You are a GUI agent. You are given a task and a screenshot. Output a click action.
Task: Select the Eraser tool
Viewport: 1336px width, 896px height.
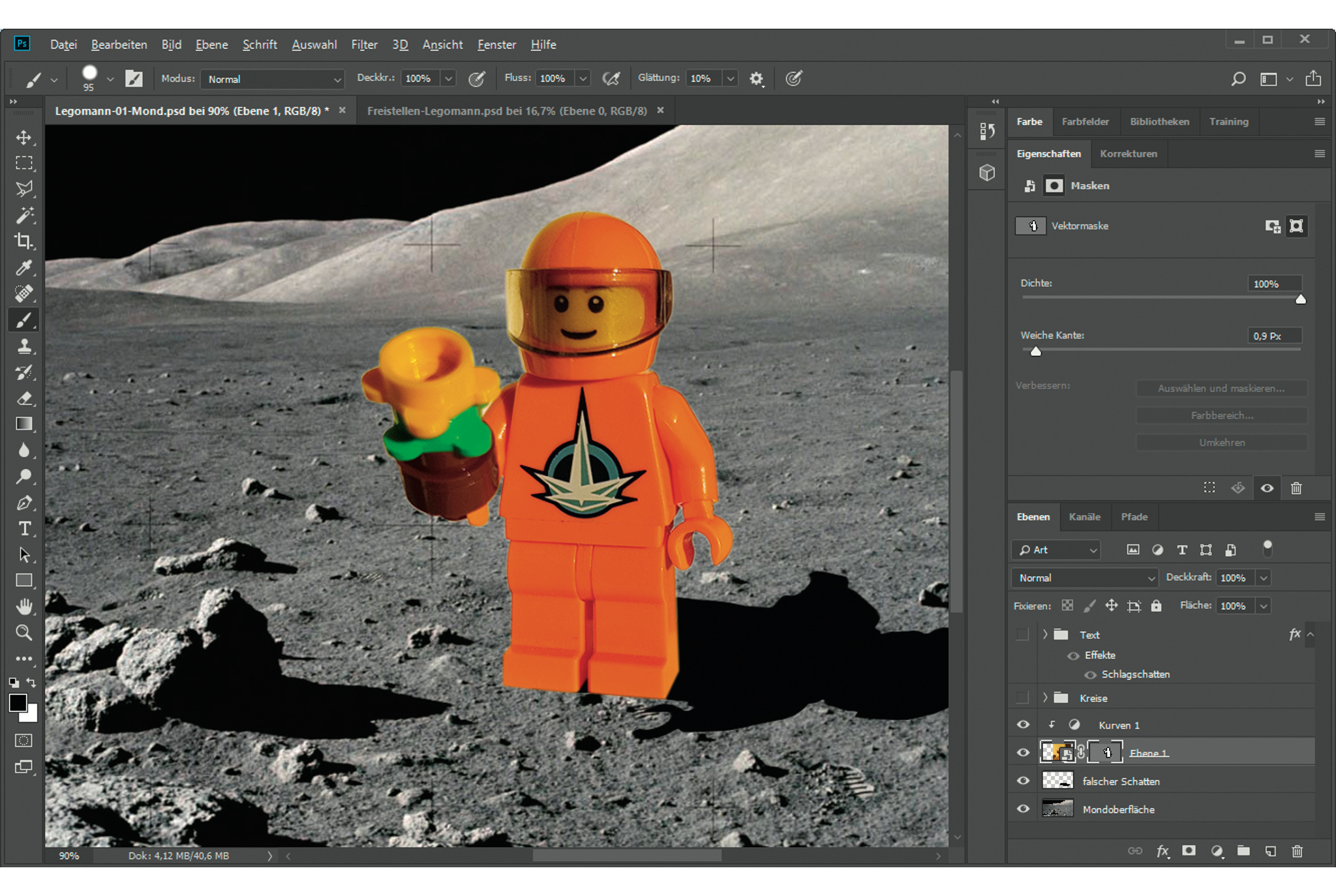click(24, 398)
